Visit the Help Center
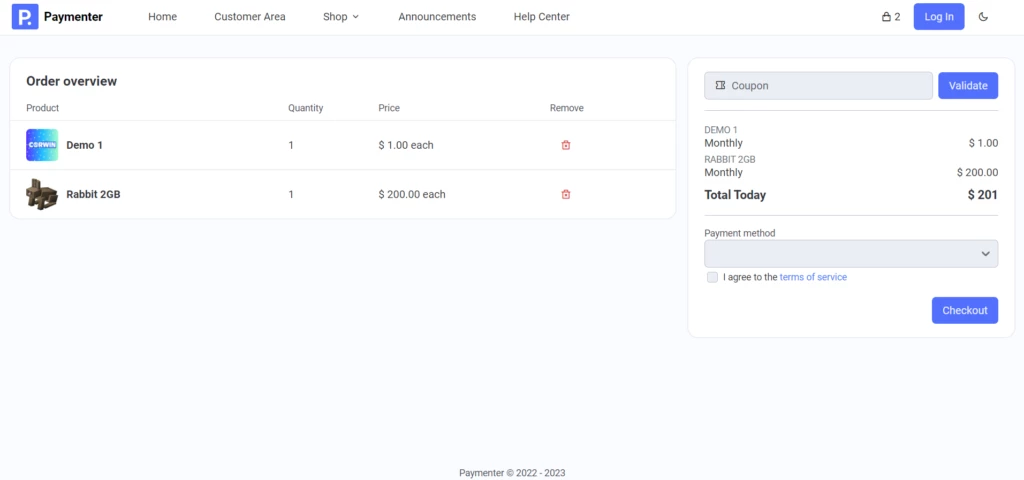1024x480 pixels. [541, 17]
